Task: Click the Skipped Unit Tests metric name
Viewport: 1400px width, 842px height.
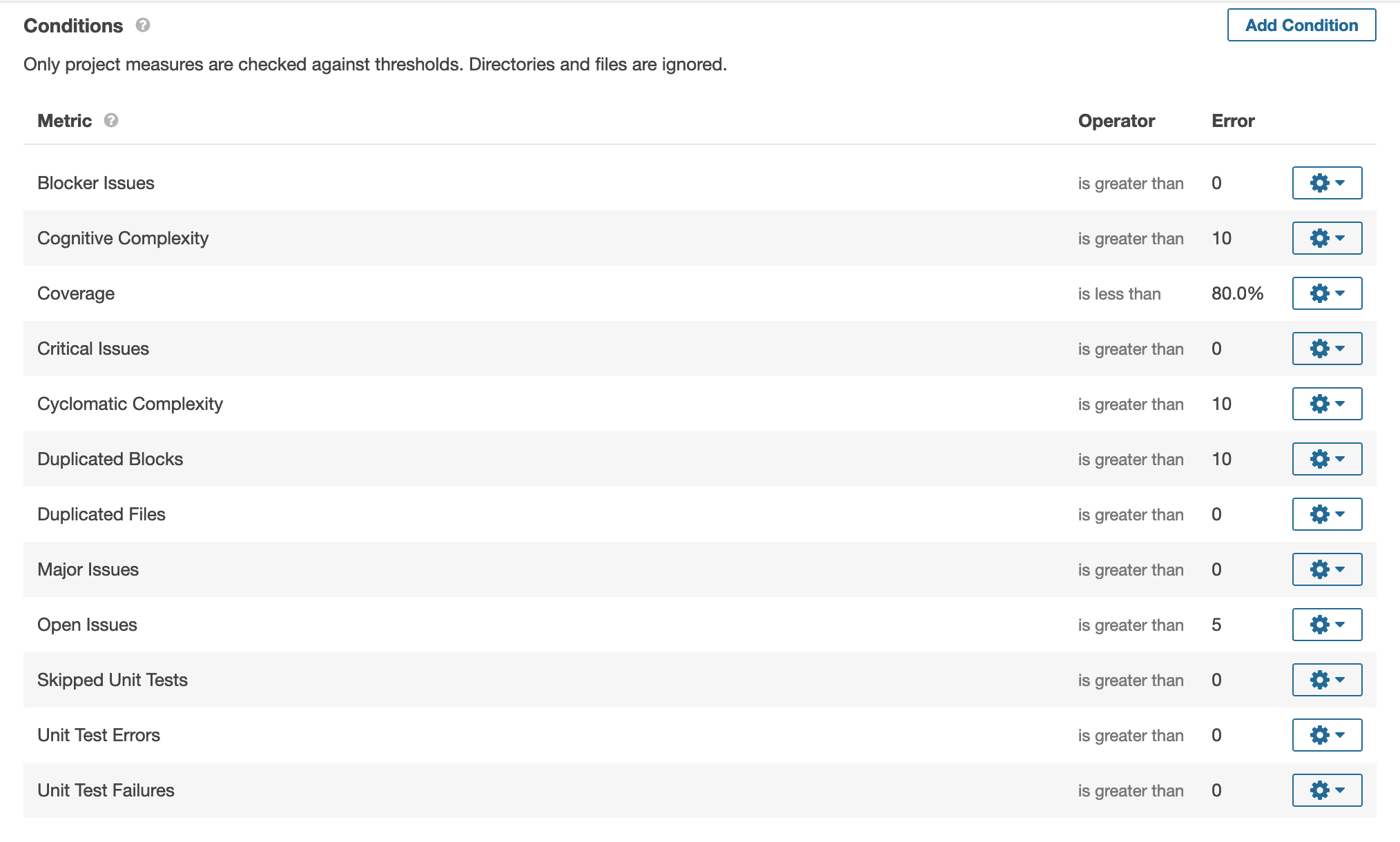Action: 113,680
